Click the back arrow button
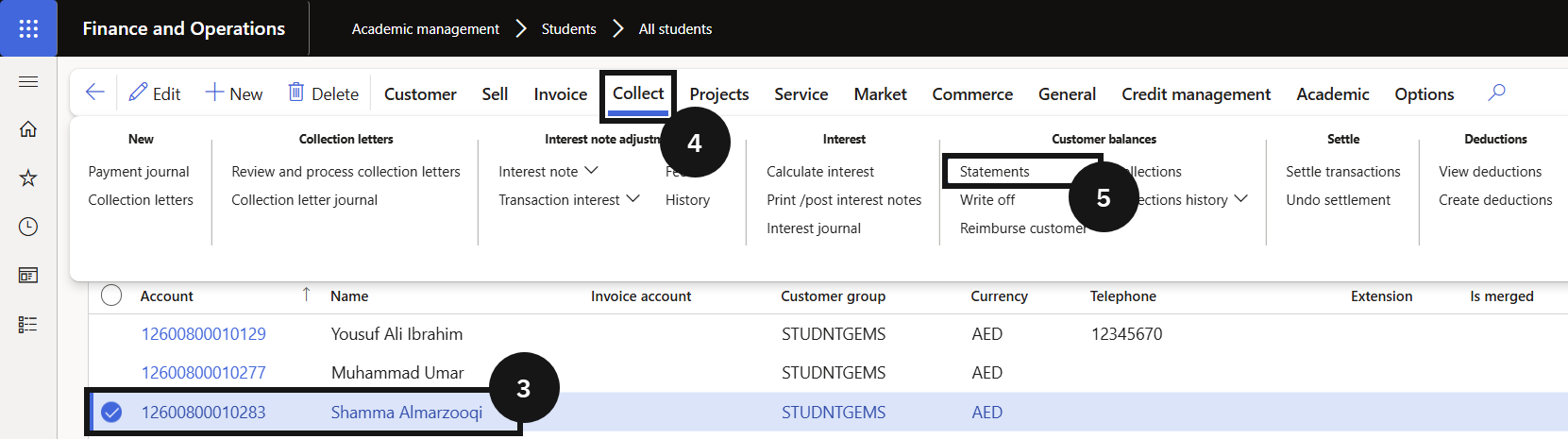1568x439 pixels. tap(94, 93)
